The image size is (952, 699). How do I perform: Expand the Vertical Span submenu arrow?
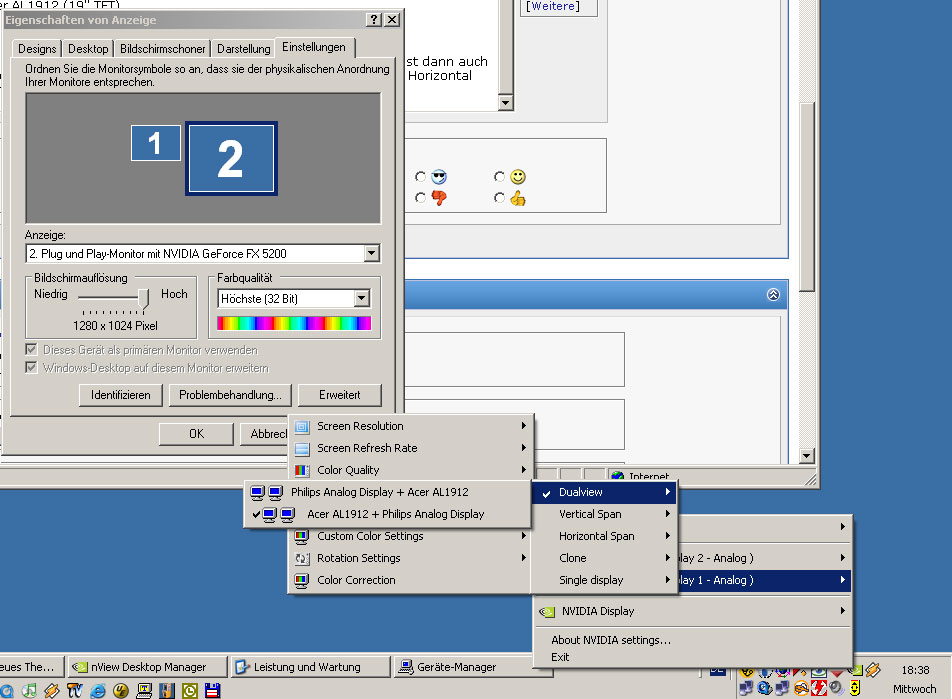click(x=667, y=514)
